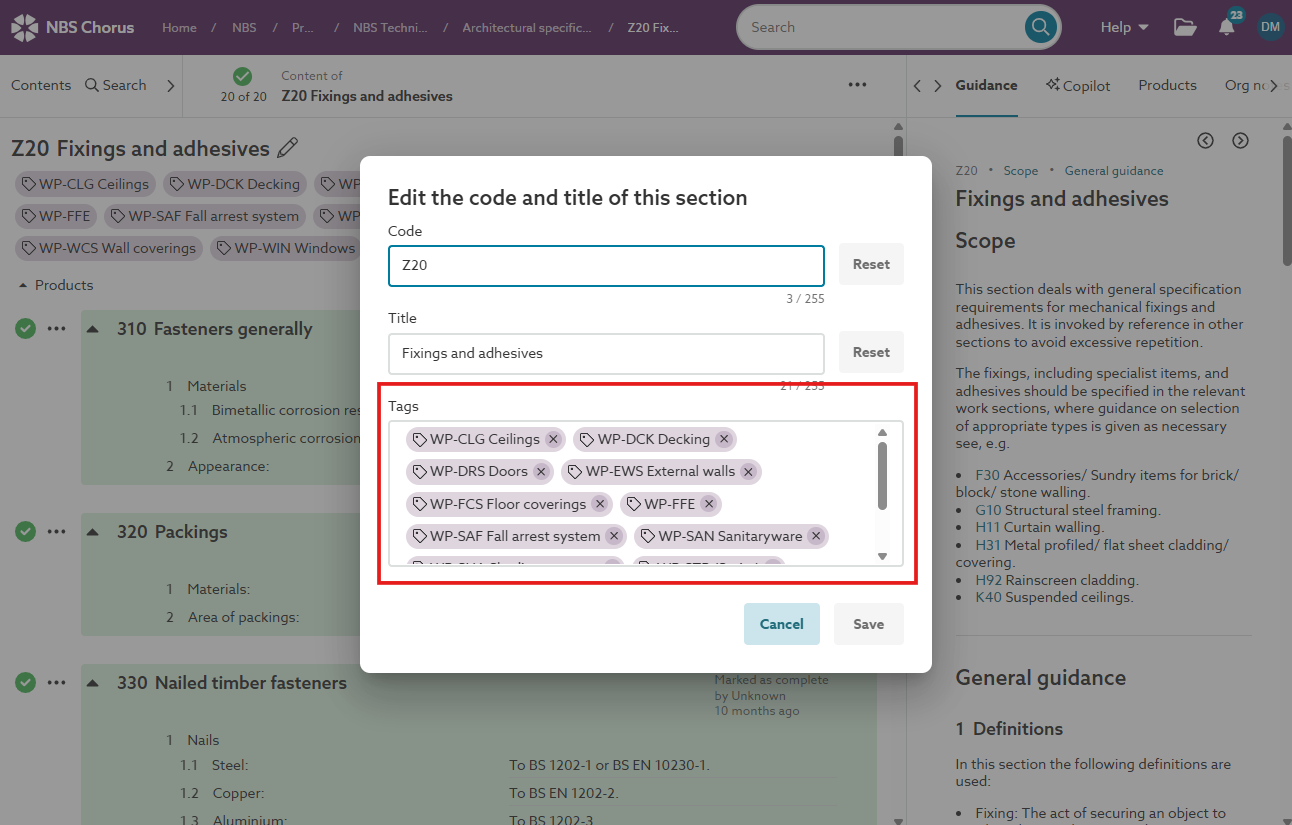Switch to the Copilot tab
1292x825 pixels.
[1078, 86]
